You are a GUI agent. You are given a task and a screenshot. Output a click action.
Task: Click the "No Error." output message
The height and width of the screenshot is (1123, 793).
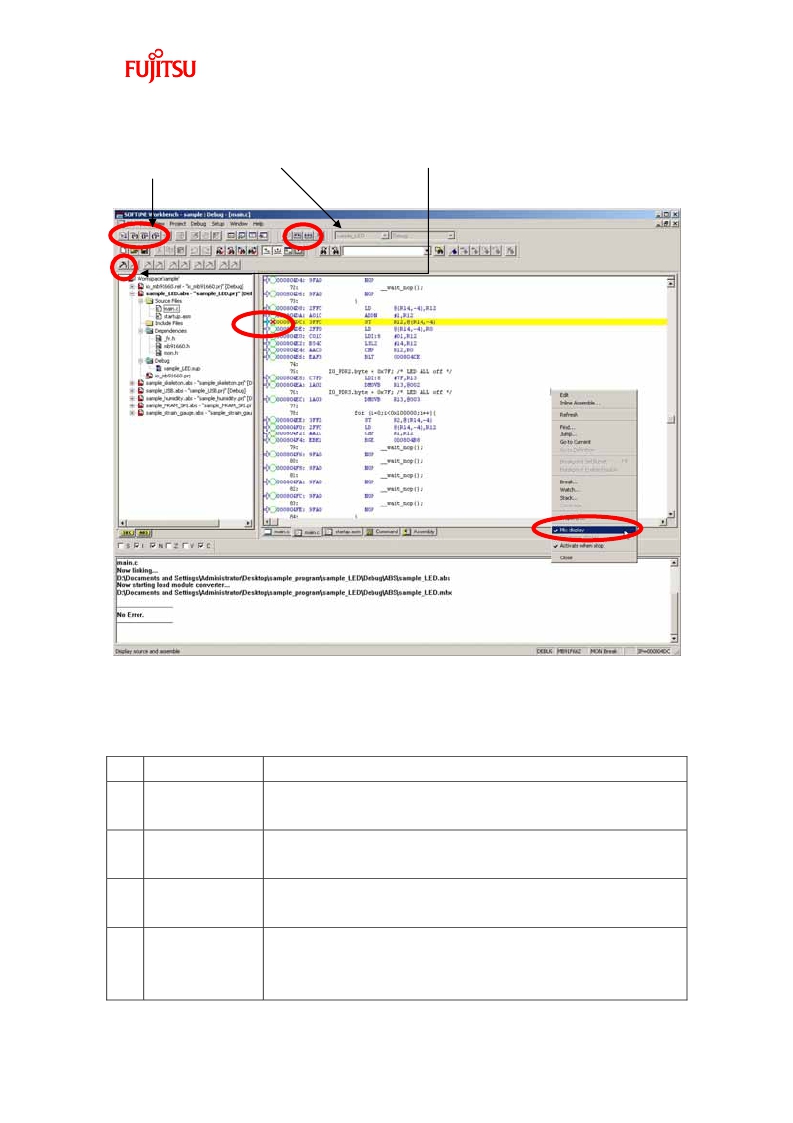pos(130,614)
